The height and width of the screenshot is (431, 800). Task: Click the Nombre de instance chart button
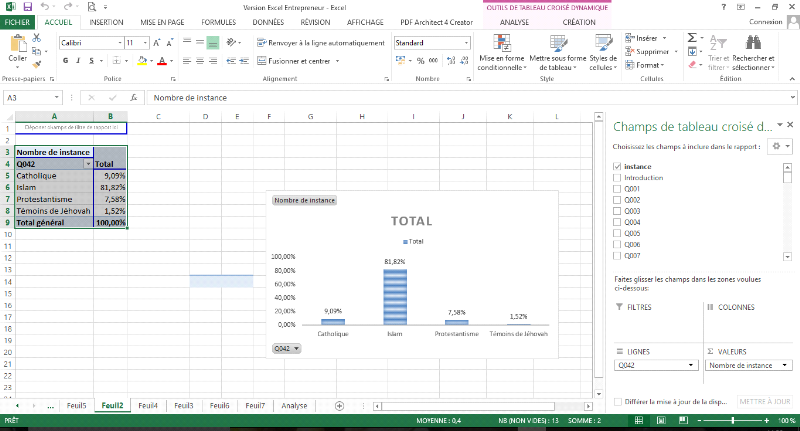coord(304,200)
